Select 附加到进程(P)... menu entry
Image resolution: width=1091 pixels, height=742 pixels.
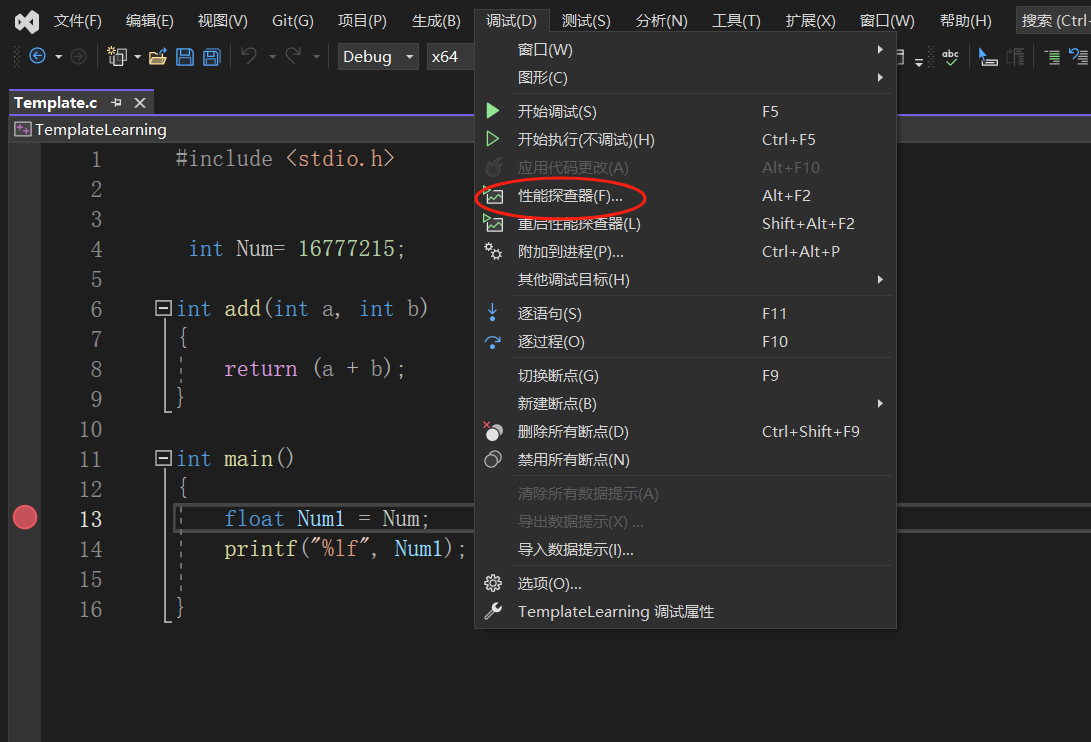tap(685, 251)
